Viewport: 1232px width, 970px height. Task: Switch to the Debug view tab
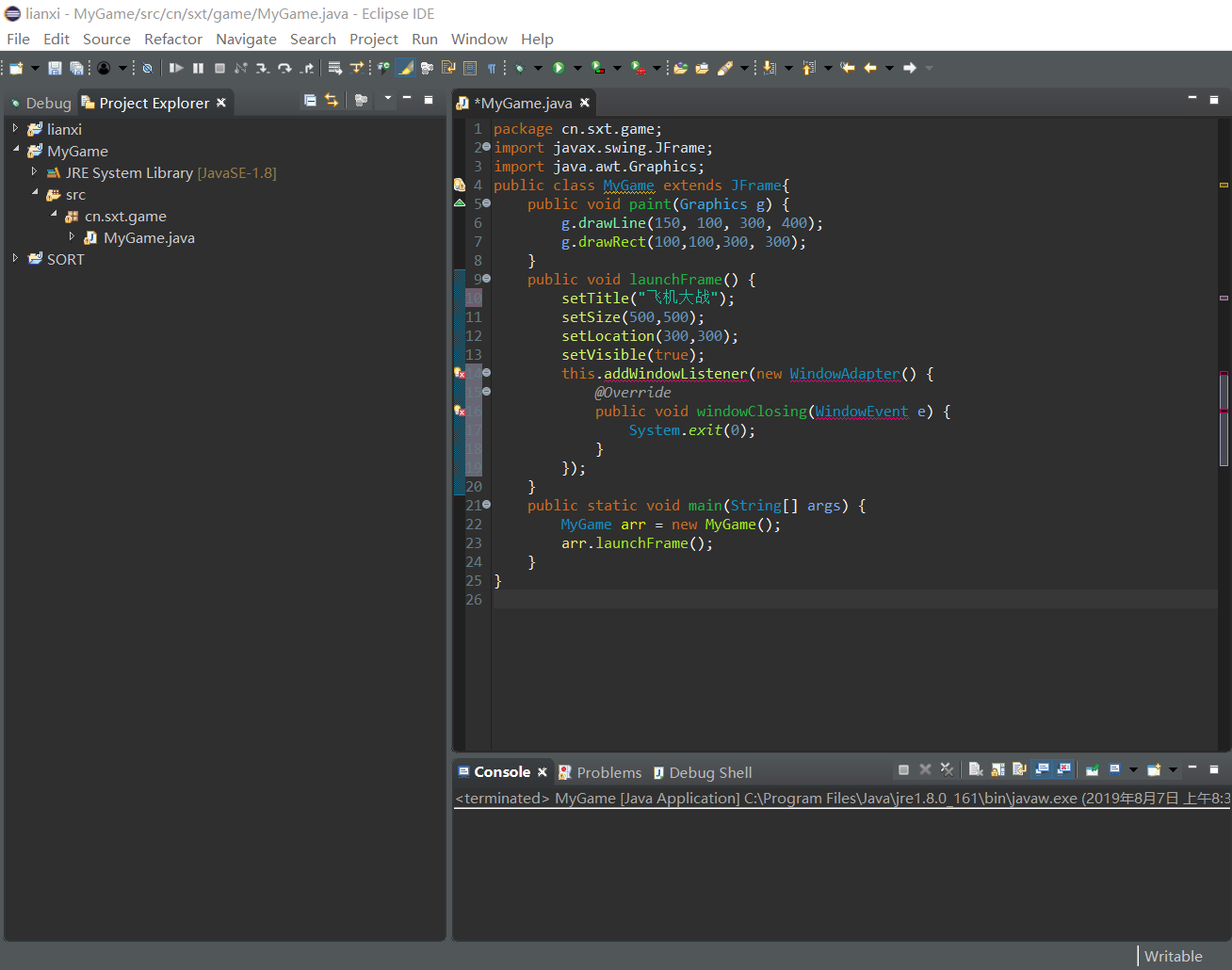click(x=41, y=103)
